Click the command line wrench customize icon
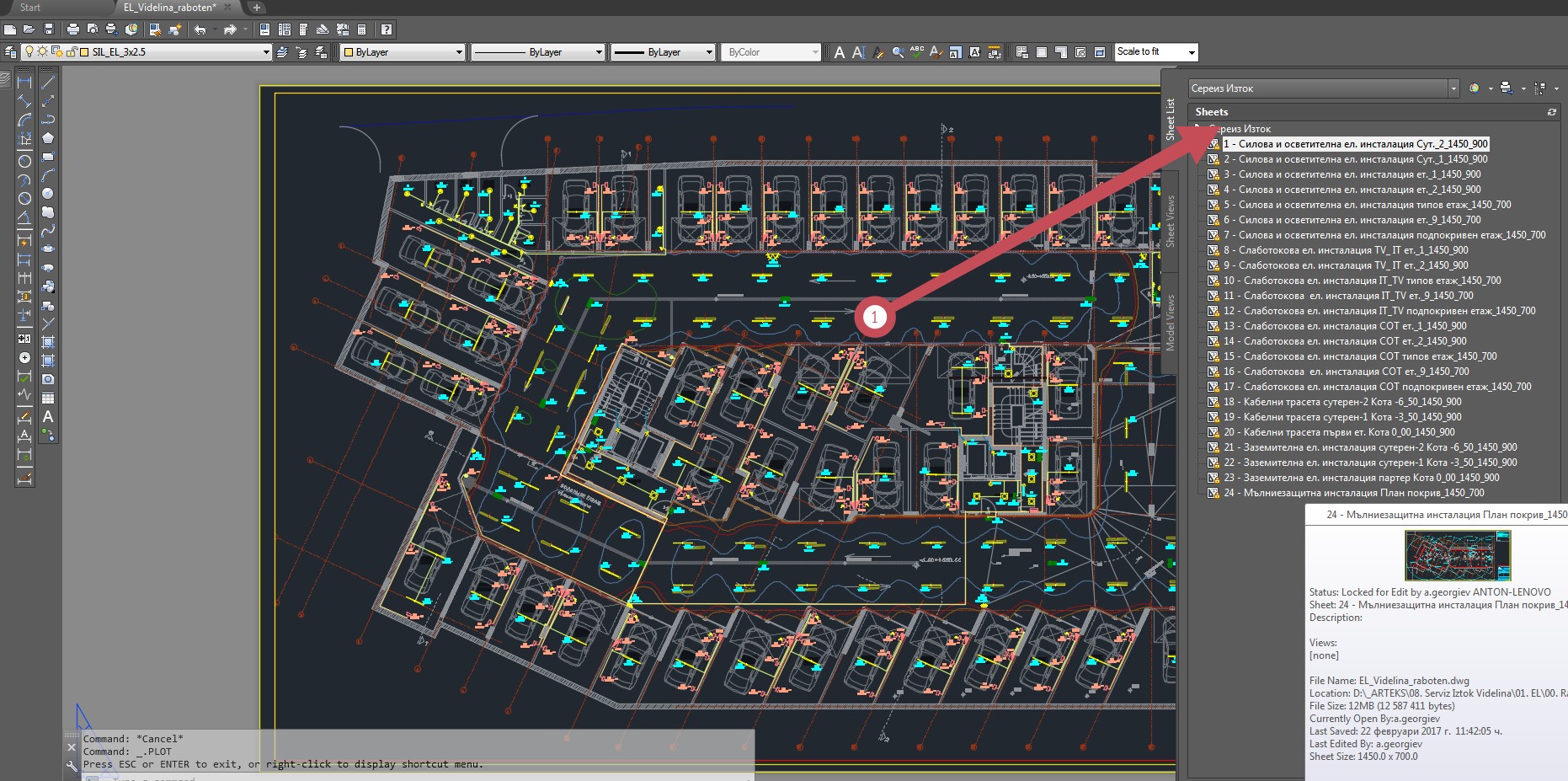1568x781 pixels. [x=72, y=765]
